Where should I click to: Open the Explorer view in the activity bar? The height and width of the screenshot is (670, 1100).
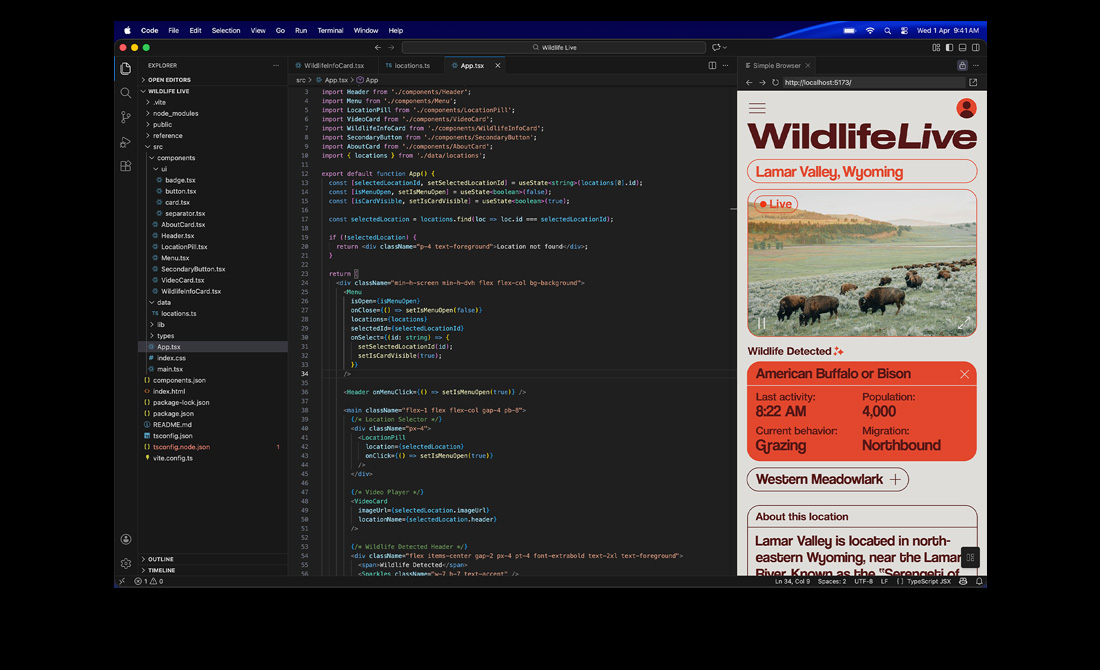click(x=126, y=67)
